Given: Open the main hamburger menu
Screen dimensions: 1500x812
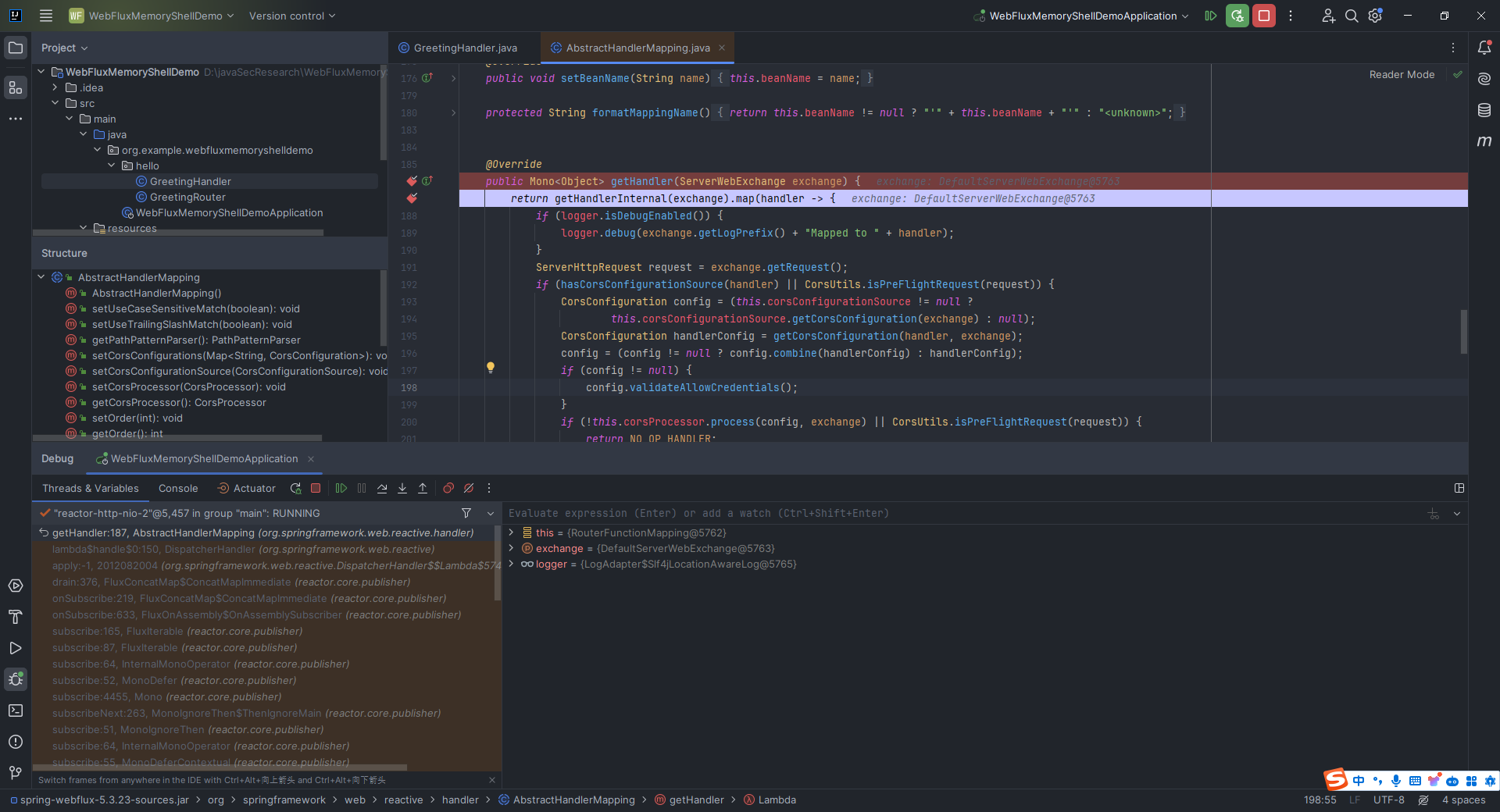Looking at the screenshot, I should coord(46,16).
